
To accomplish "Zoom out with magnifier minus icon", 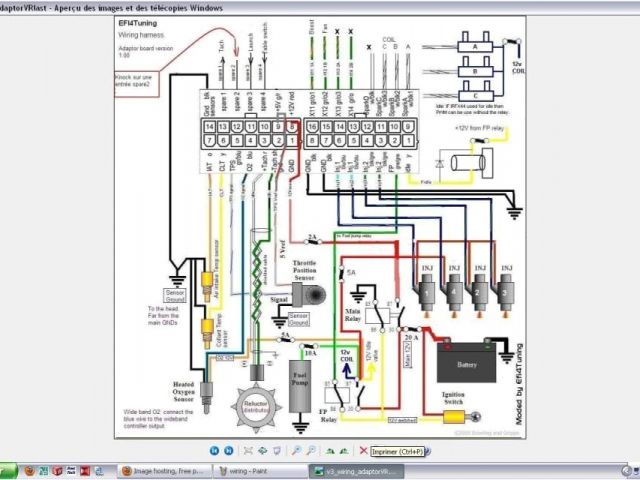I will (310, 451).
